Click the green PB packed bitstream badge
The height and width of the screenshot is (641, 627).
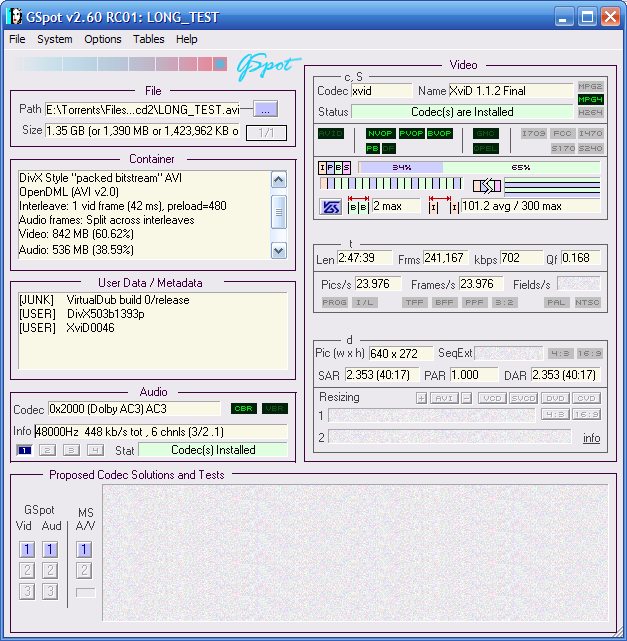(372, 148)
